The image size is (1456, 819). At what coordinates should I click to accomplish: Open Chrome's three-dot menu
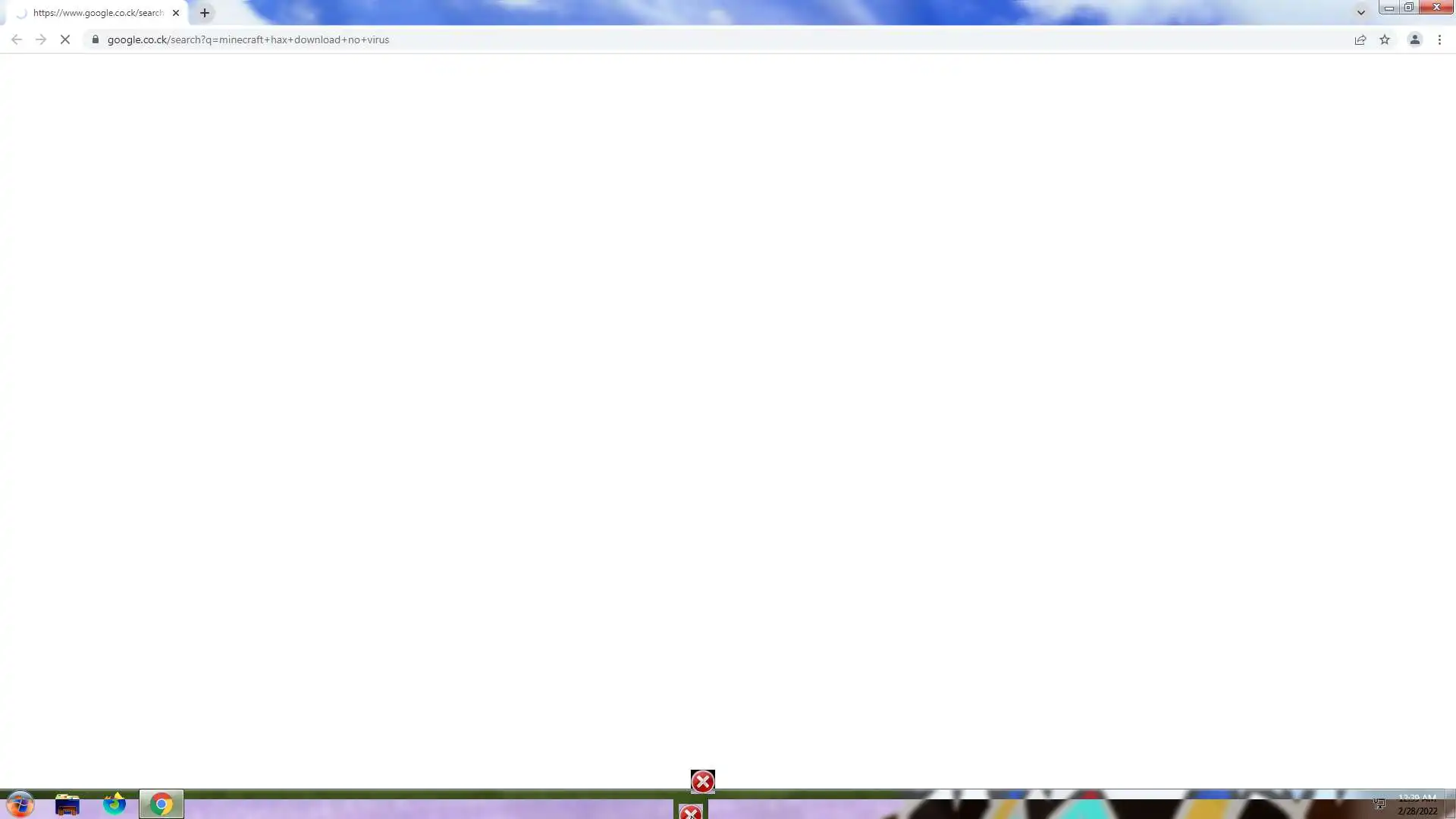coord(1439,39)
